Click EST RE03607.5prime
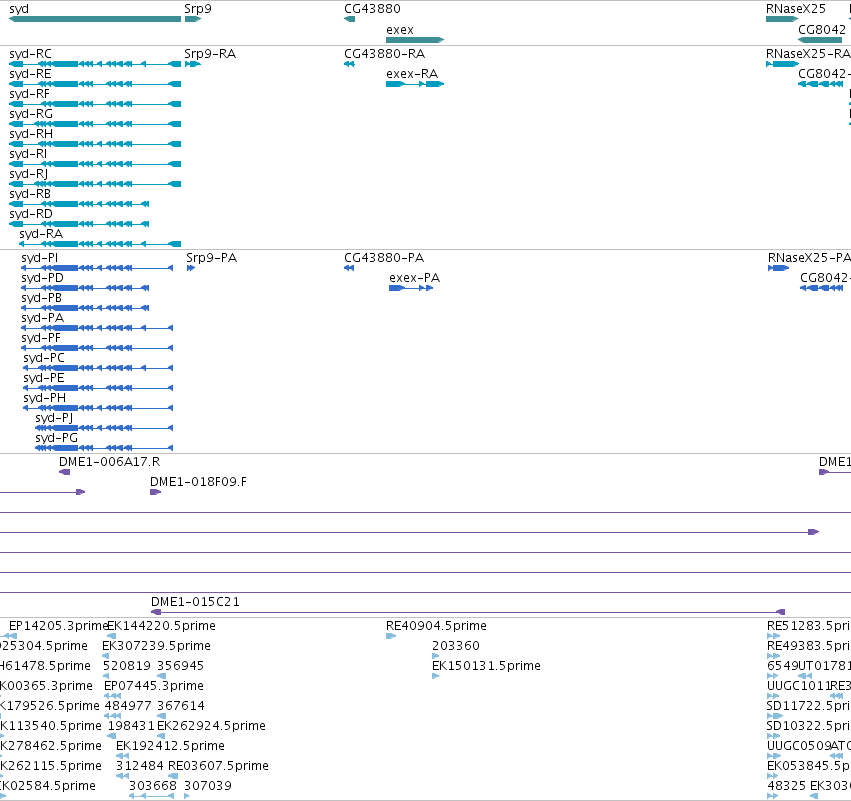Image resolution: width=851 pixels, height=801 pixels. (x=218, y=766)
